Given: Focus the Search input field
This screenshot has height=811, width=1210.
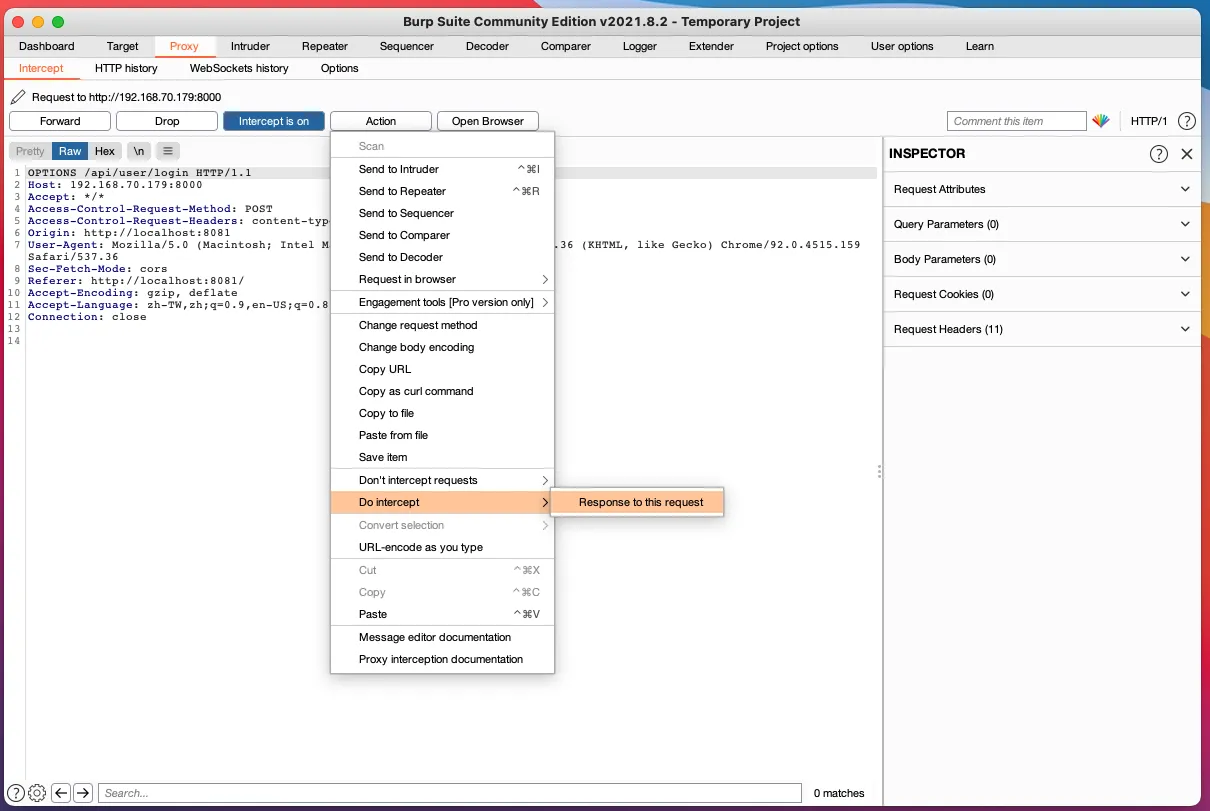Looking at the screenshot, I should pos(449,793).
